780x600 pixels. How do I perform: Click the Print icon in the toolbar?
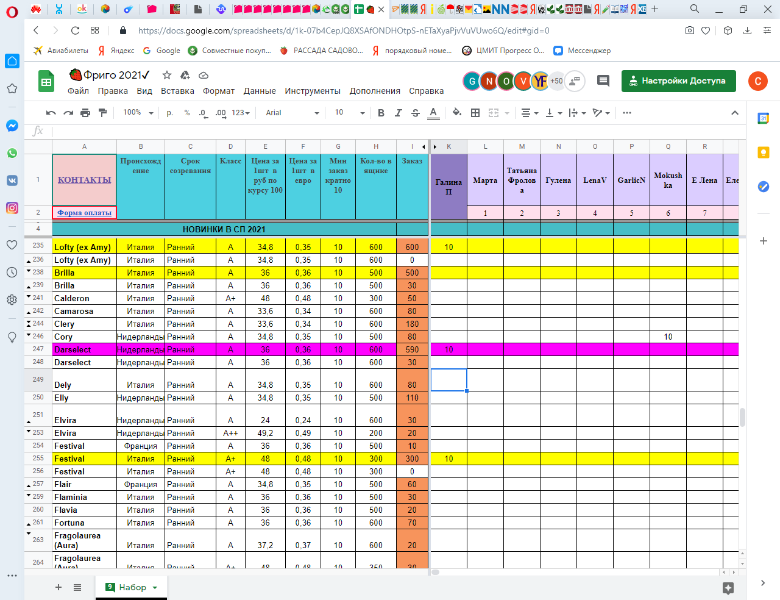coord(83,113)
